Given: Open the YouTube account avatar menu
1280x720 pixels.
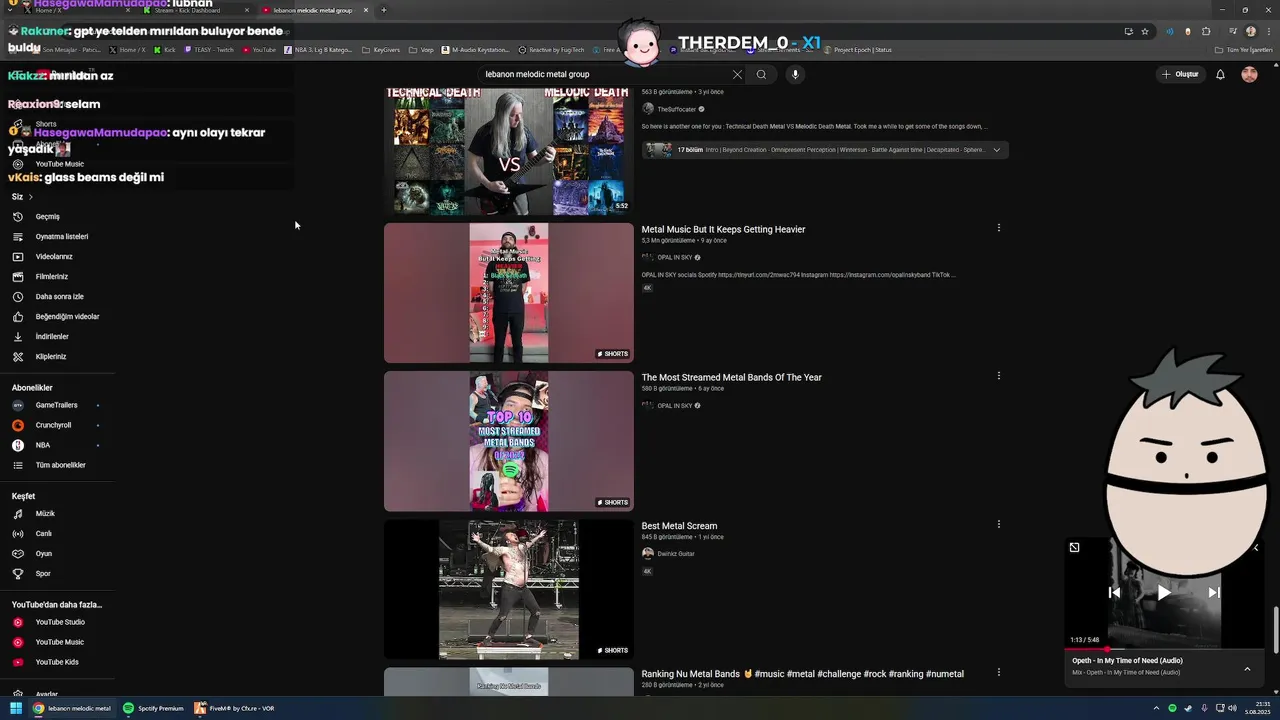Looking at the screenshot, I should 1249,74.
